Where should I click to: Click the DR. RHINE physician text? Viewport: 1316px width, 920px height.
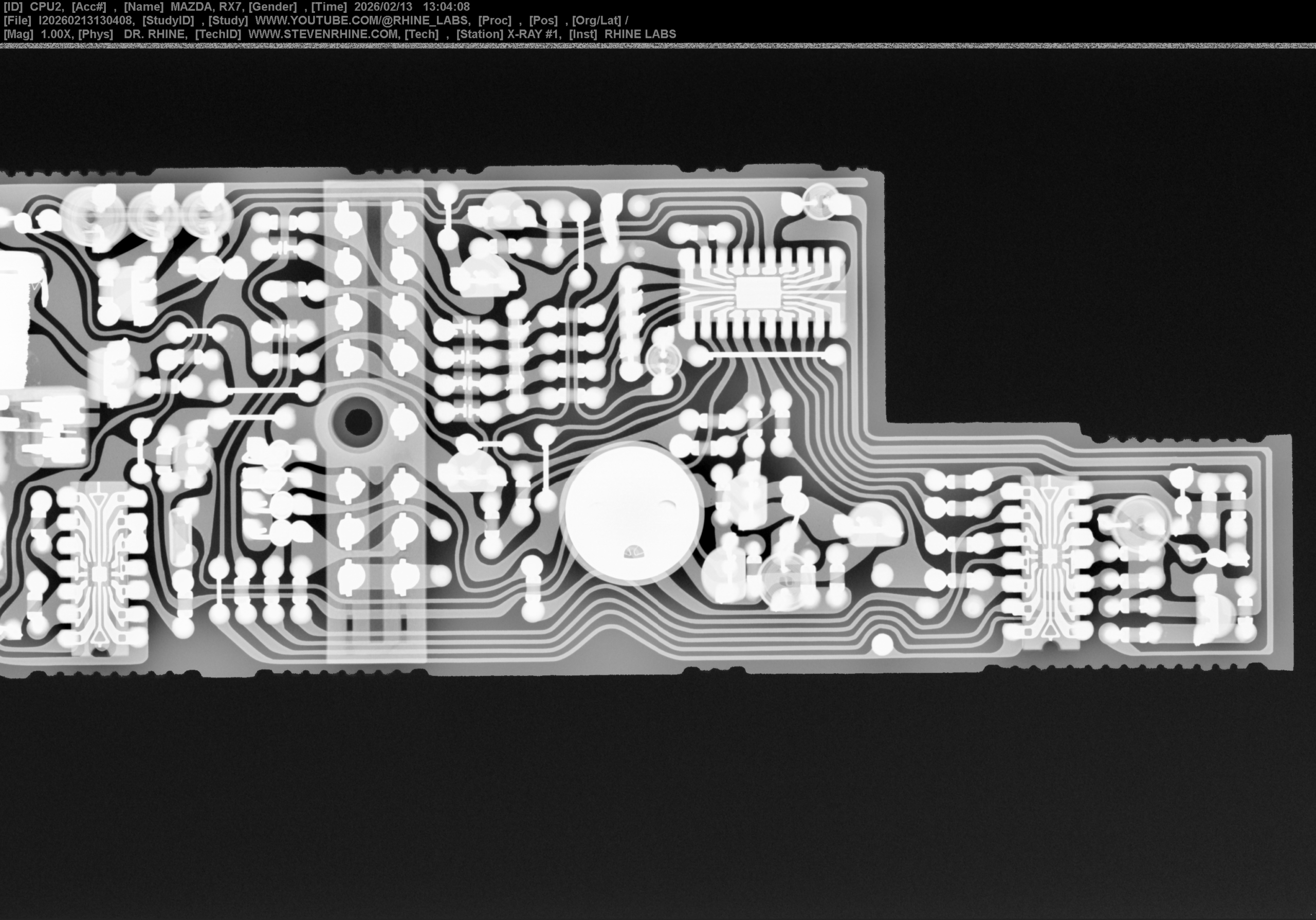click(155, 34)
